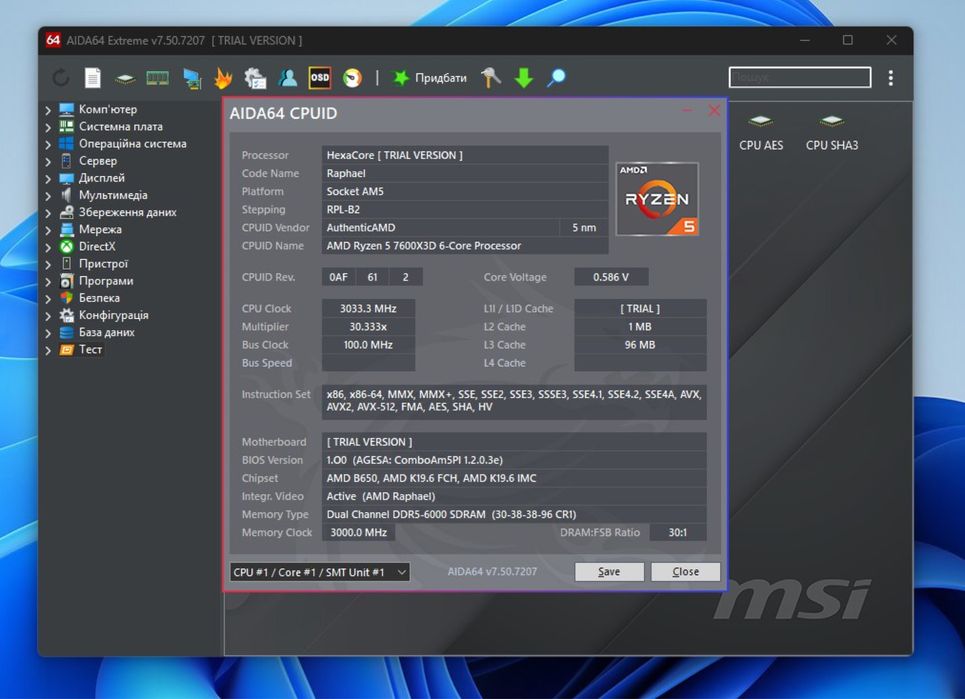Close the AIDA64 CPUID dialog with X
This screenshot has width=965, height=699.
pos(714,110)
